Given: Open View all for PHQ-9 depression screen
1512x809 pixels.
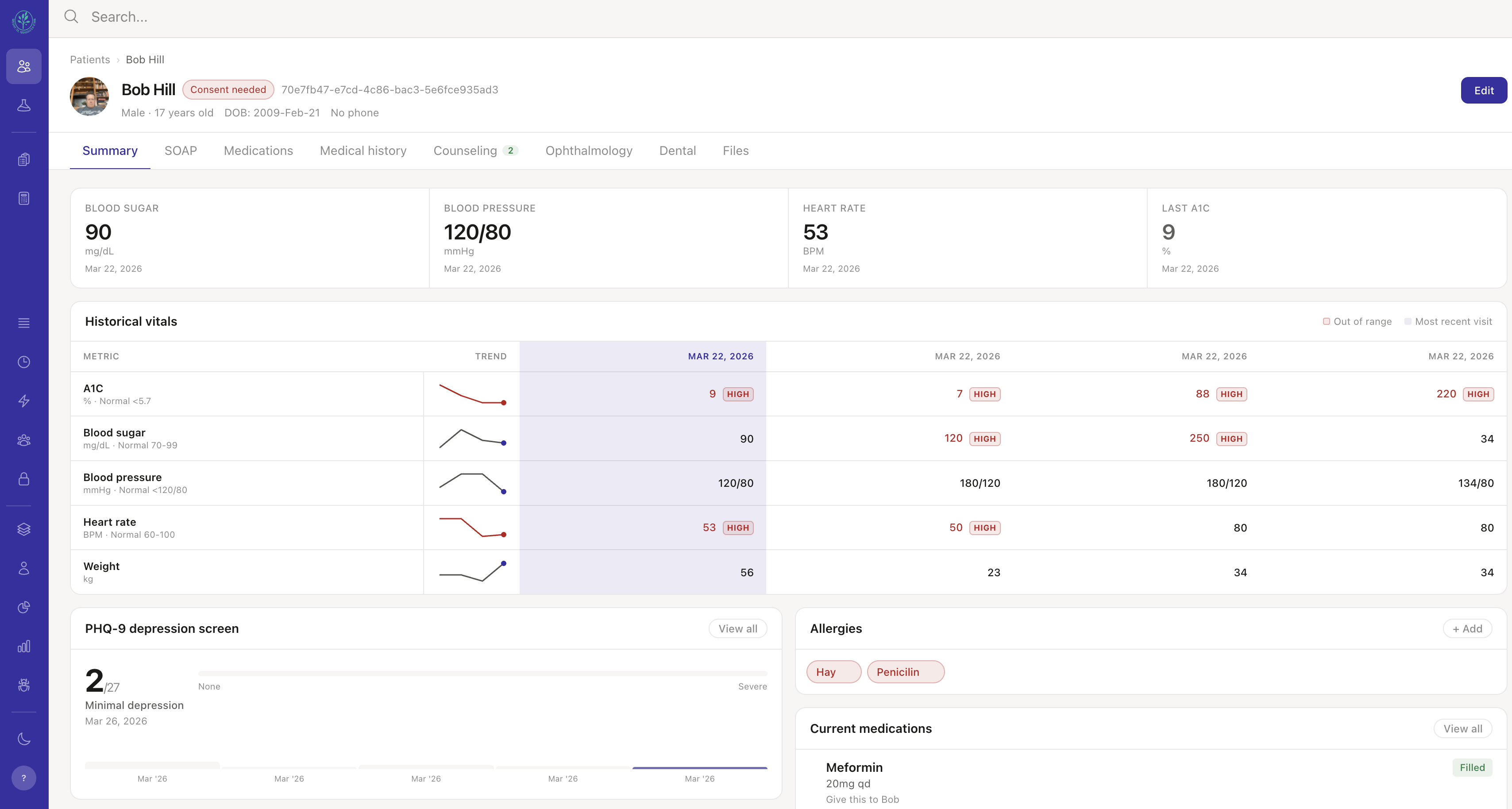Looking at the screenshot, I should click(x=737, y=628).
